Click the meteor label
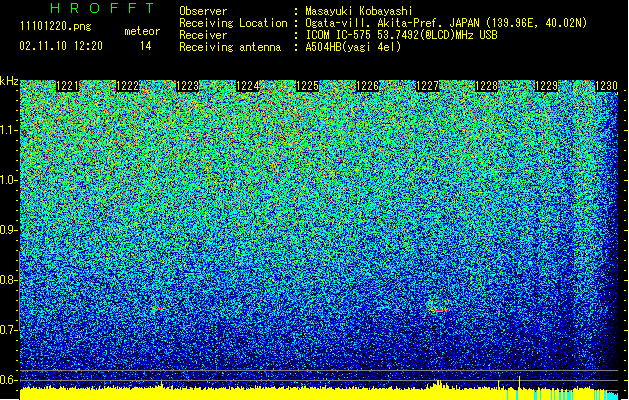This screenshot has height=400, width=629. (142, 31)
